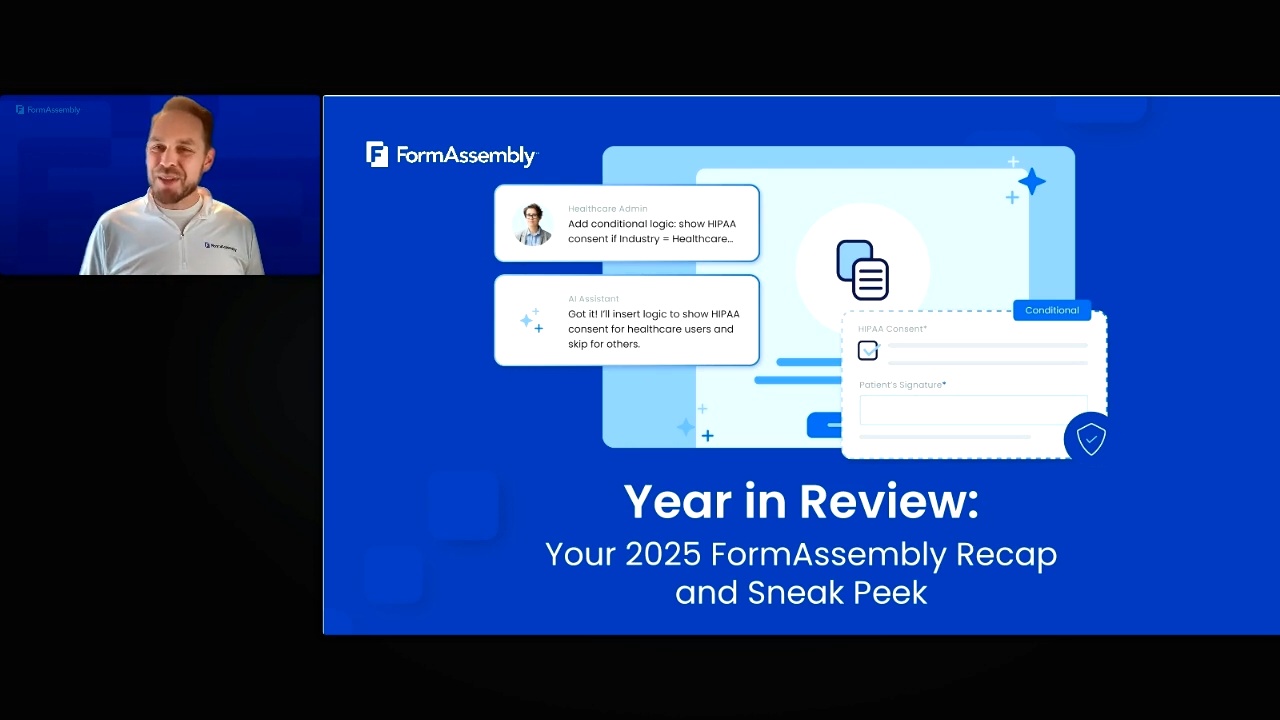Select the blue Conditional tag
Screen dimensions: 1280x720
[1051, 310]
